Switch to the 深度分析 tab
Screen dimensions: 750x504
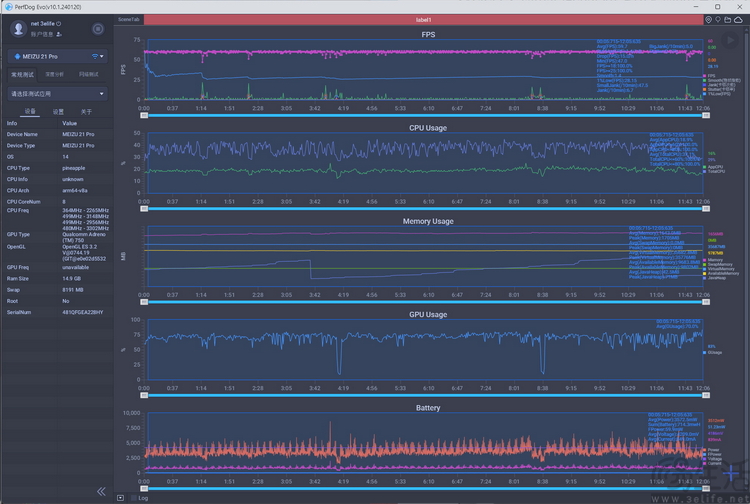coord(55,75)
